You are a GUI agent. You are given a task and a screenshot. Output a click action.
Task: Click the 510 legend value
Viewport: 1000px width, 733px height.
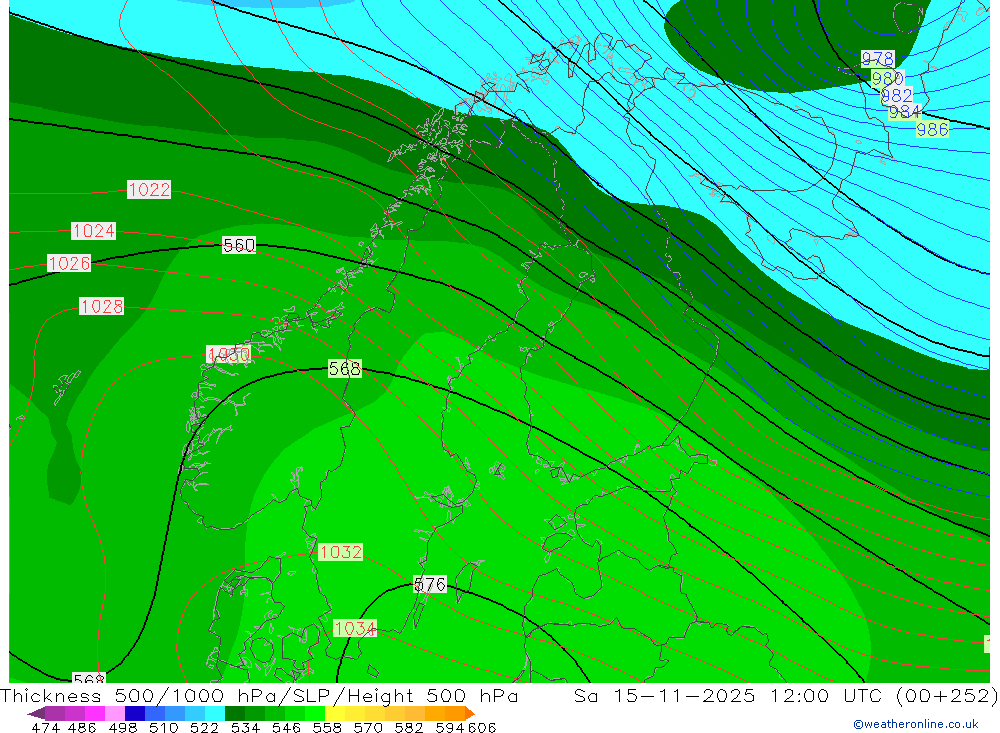164,727
